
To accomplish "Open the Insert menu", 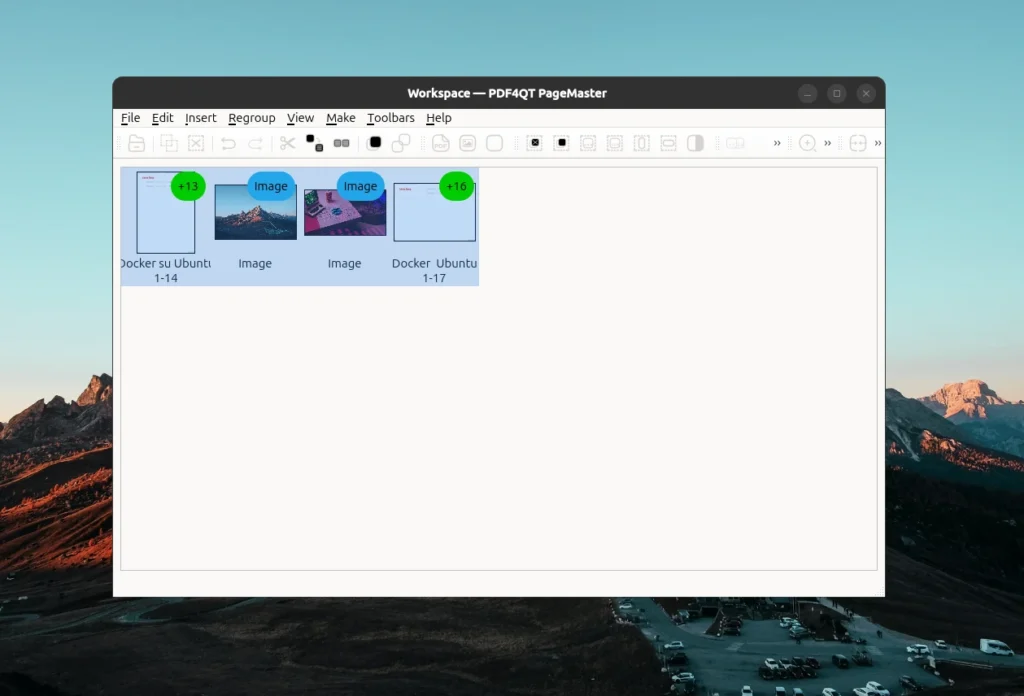I will [200, 118].
